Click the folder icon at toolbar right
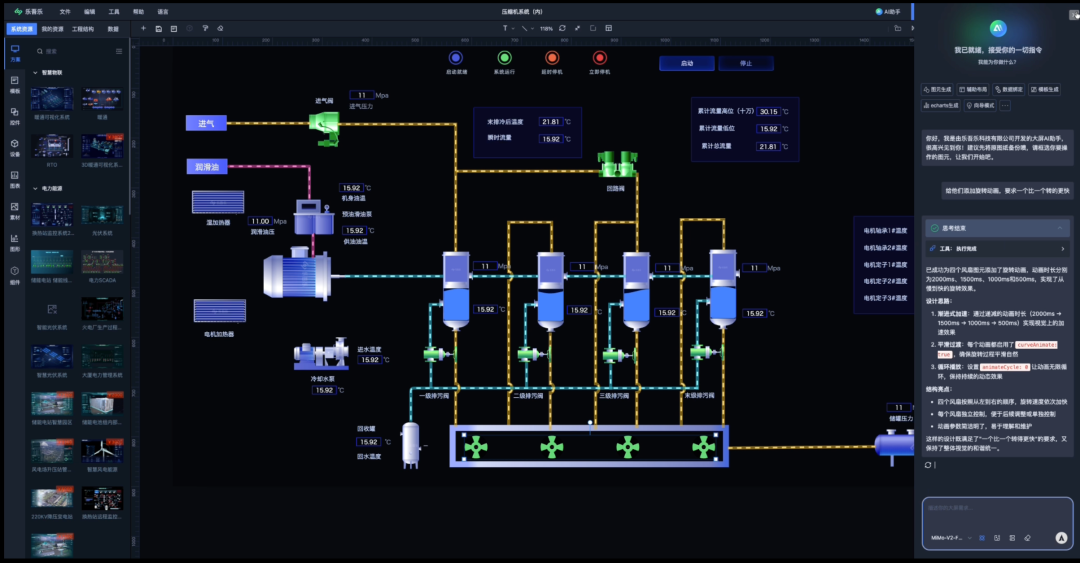This screenshot has width=1080, height=563. tap(897, 28)
